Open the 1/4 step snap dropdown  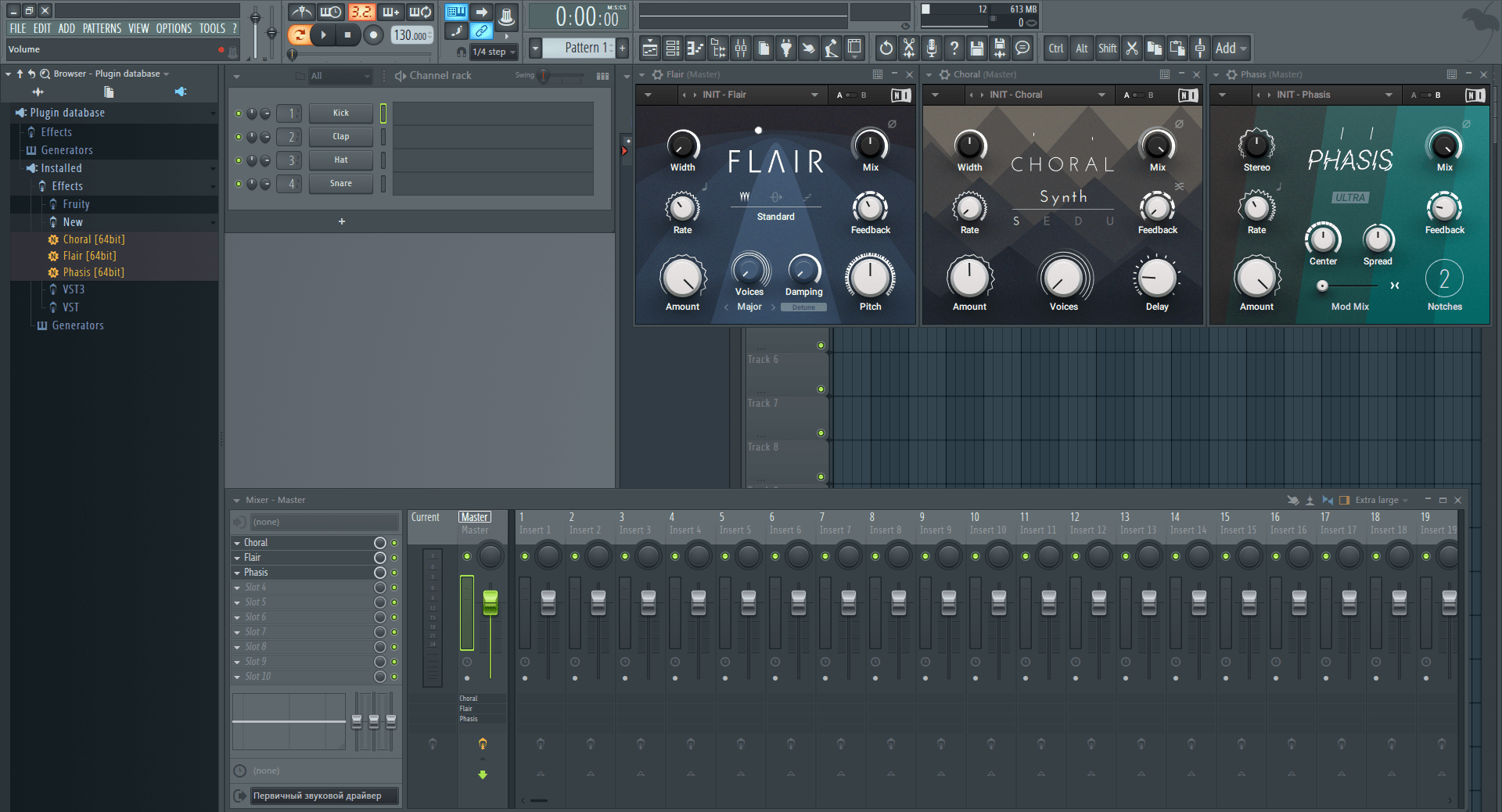coord(494,52)
